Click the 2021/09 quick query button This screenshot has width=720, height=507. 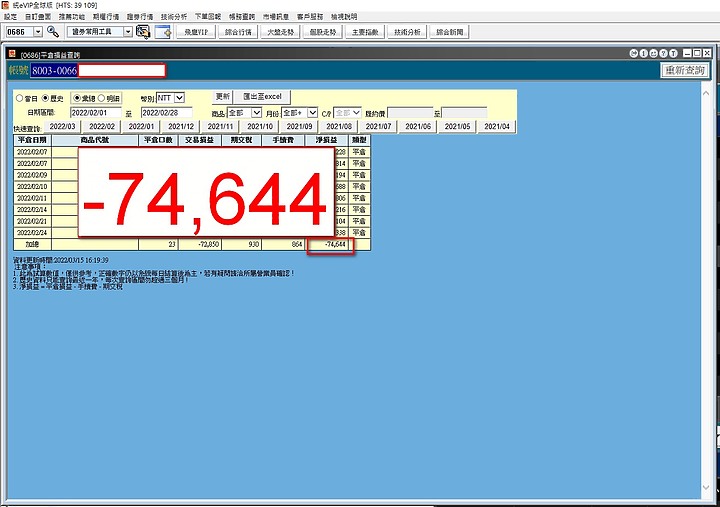pyautogui.click(x=299, y=126)
